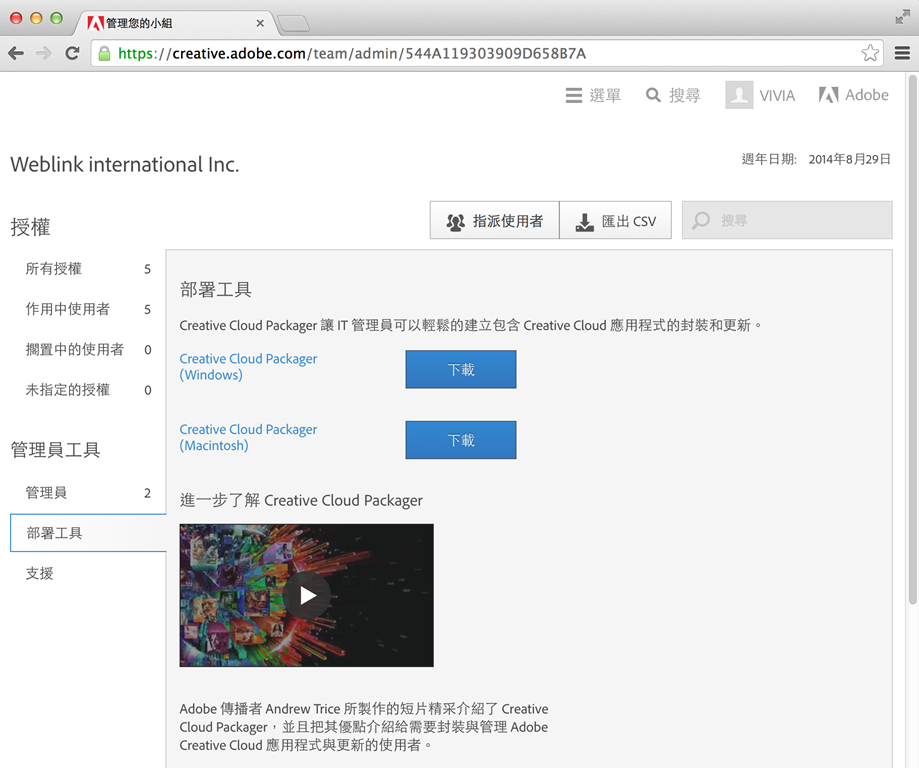The height and width of the screenshot is (768, 919).
Task: Click the address bar URL
Action: [352, 53]
